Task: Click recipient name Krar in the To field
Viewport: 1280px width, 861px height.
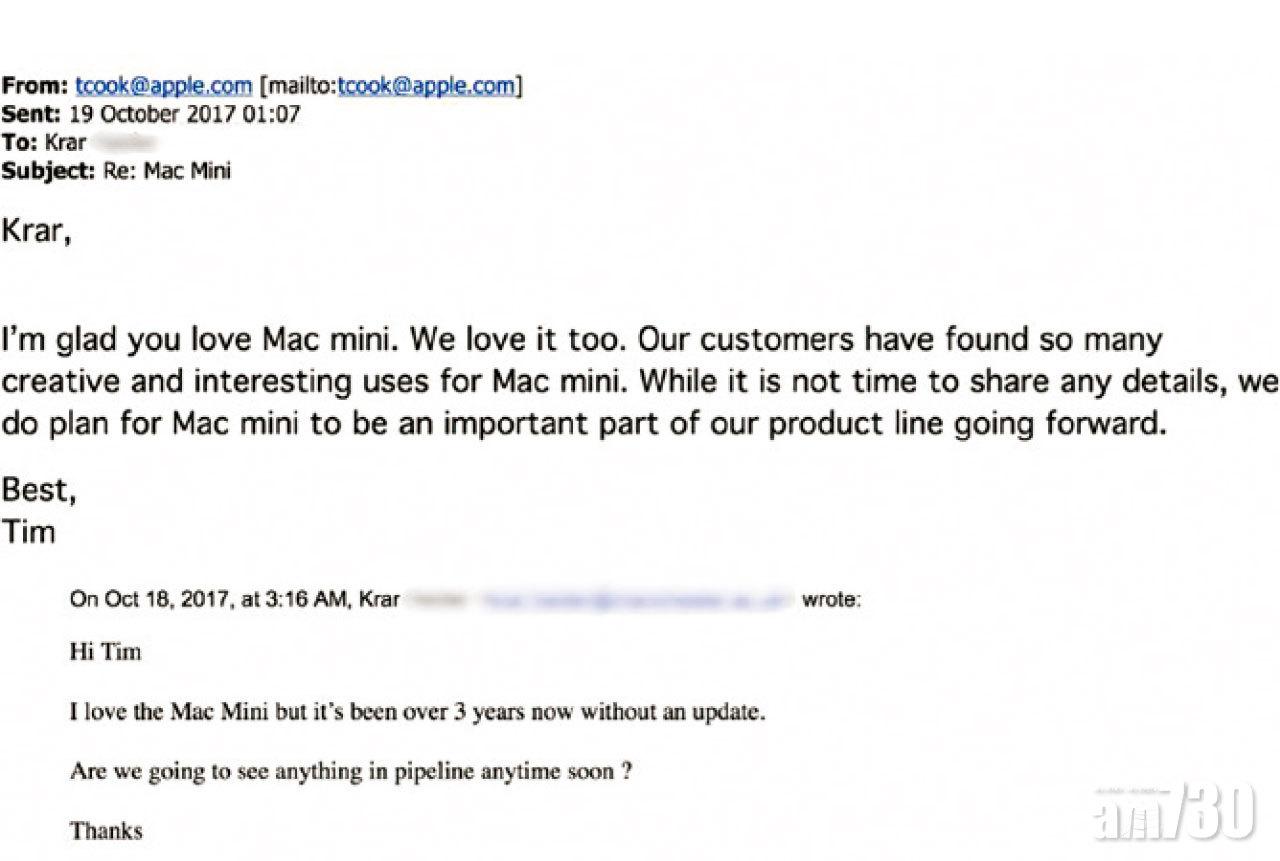Action: coord(67,142)
